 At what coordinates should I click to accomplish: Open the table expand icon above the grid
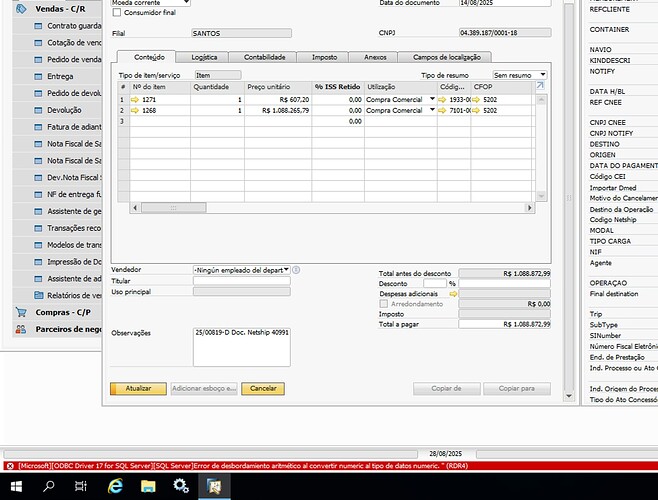541,86
